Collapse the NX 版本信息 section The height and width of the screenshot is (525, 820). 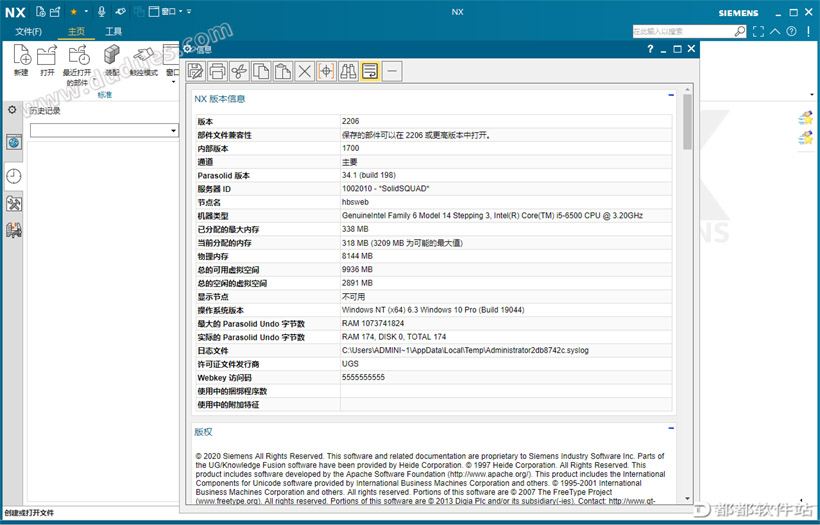[671, 95]
